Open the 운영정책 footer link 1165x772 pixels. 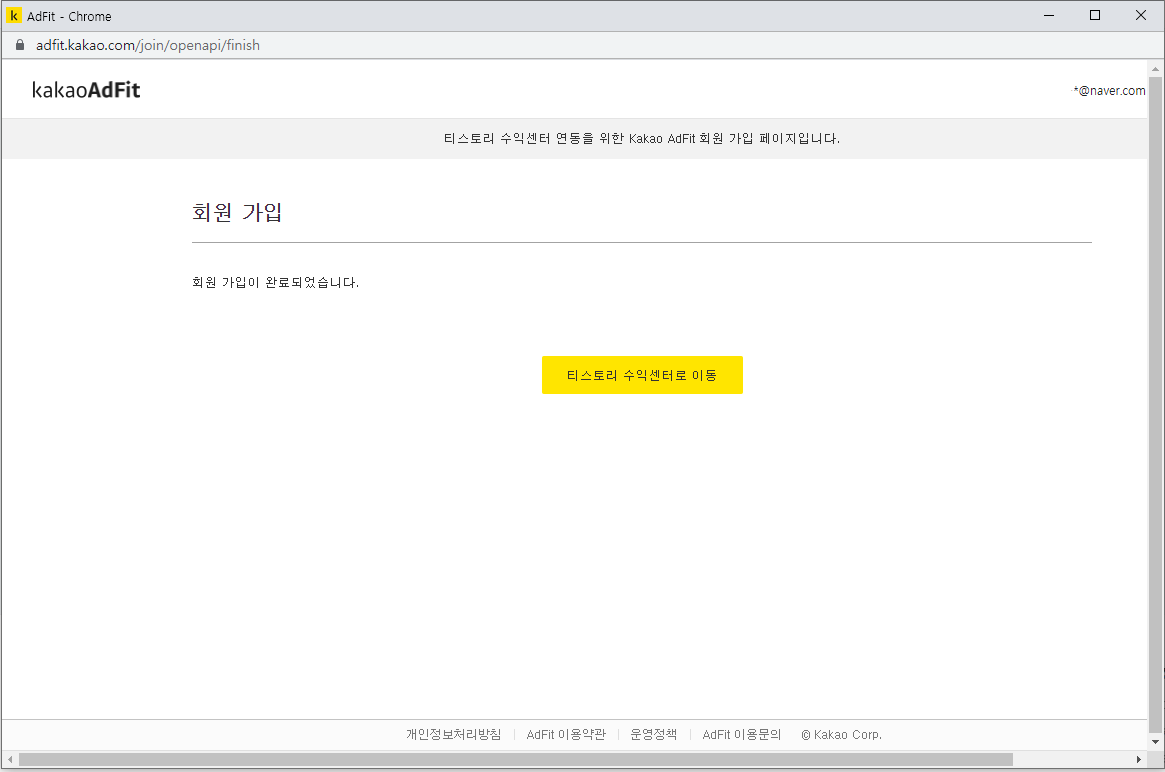tap(653, 734)
